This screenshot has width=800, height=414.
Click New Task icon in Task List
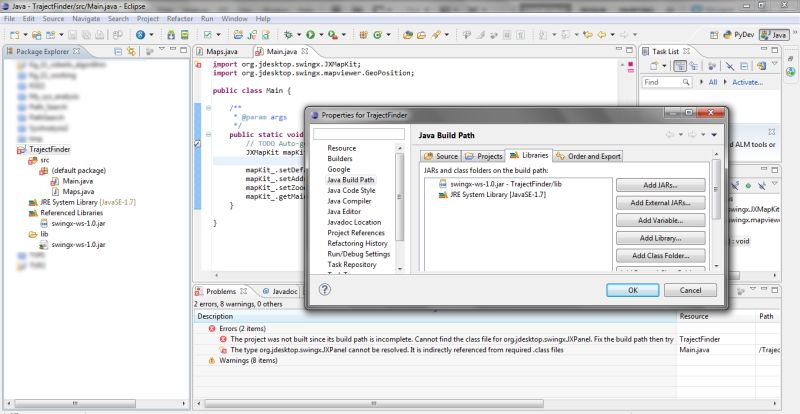tap(654, 66)
